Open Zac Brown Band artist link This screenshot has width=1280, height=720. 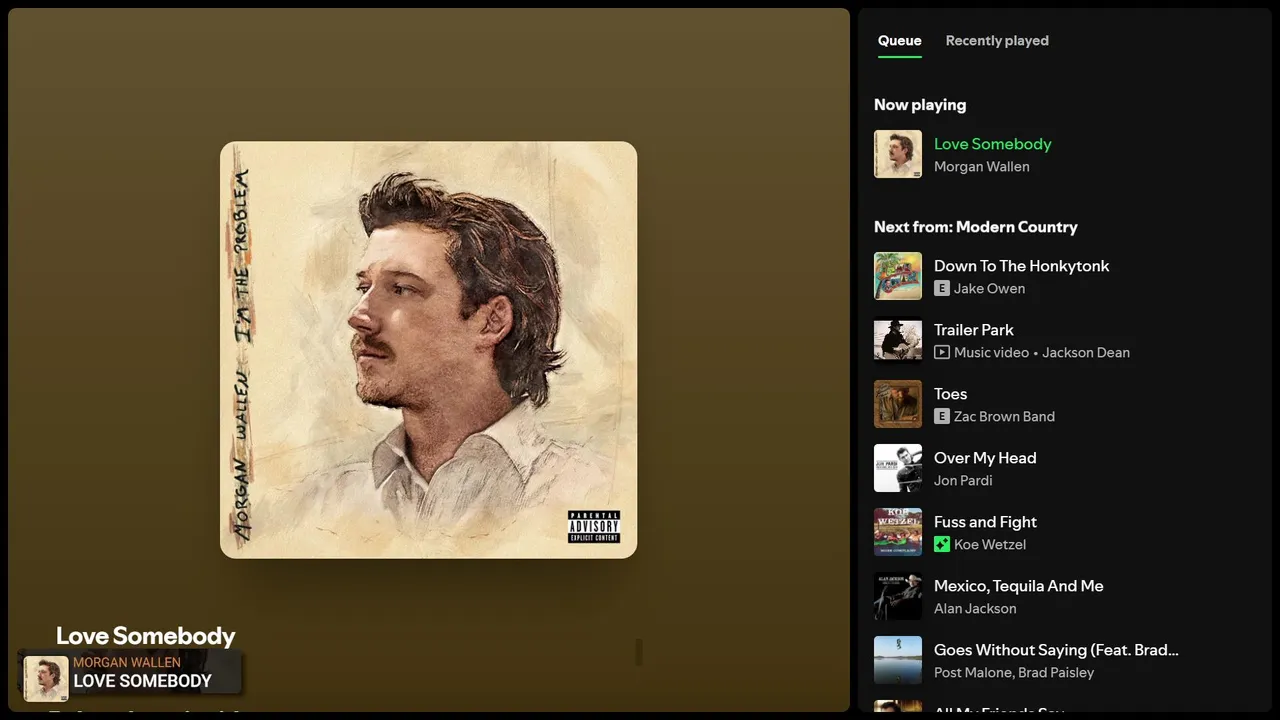point(1004,417)
